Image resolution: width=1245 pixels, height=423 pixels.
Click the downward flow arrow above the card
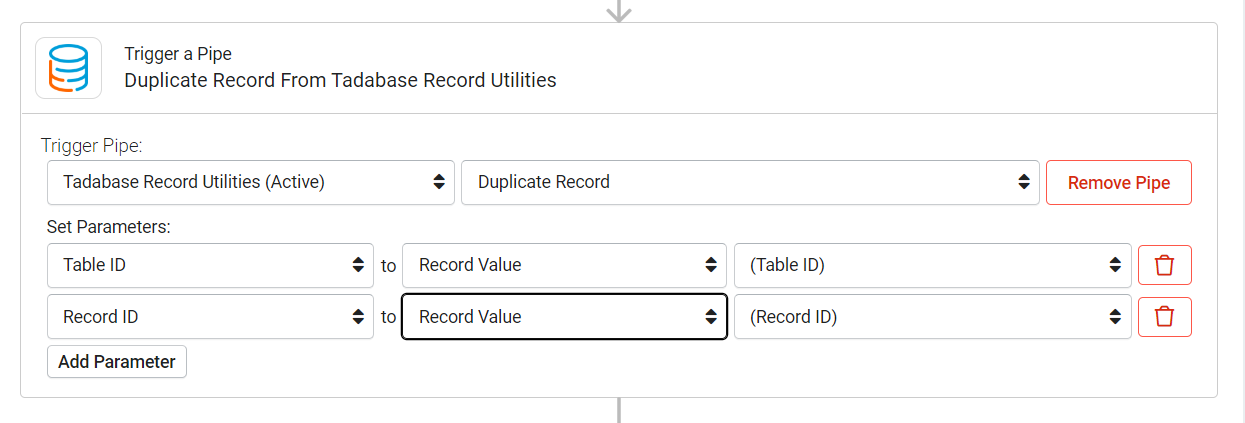pos(619,11)
